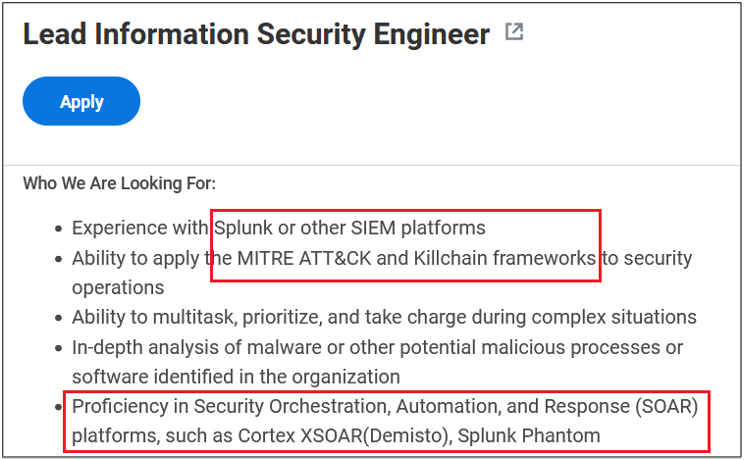Click the bullet point before 'Ability to apply'
Viewport: 745px width, 460px height.
58,259
